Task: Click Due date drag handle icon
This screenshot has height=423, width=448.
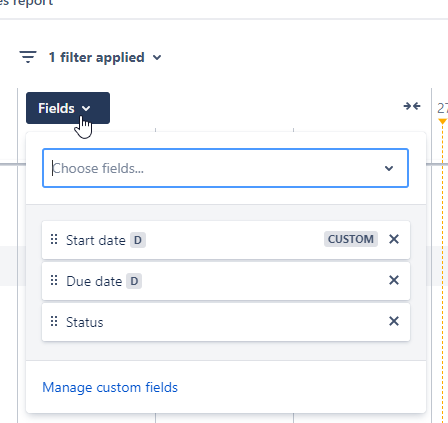Action: pyautogui.click(x=54, y=280)
